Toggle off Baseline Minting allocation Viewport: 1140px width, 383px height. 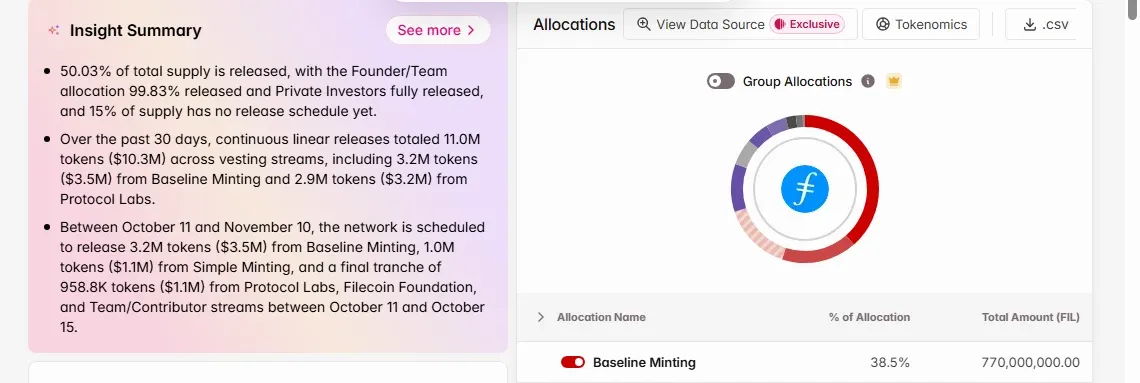pos(573,362)
